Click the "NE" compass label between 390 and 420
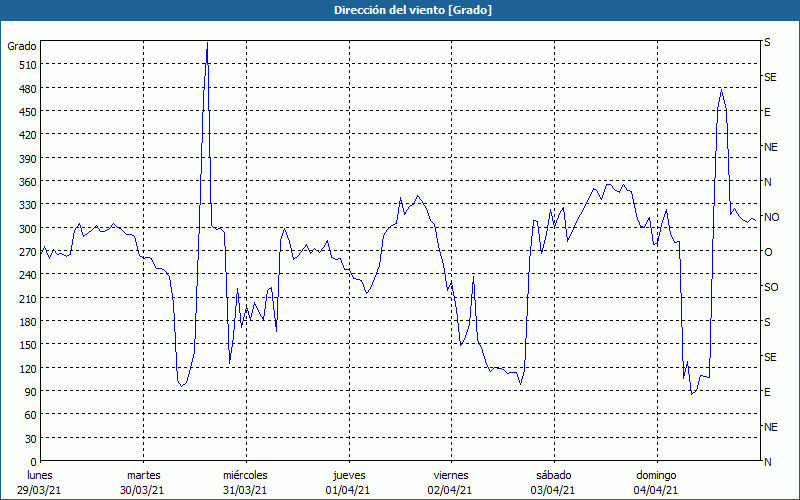This screenshot has height=500, width=800. [x=770, y=147]
